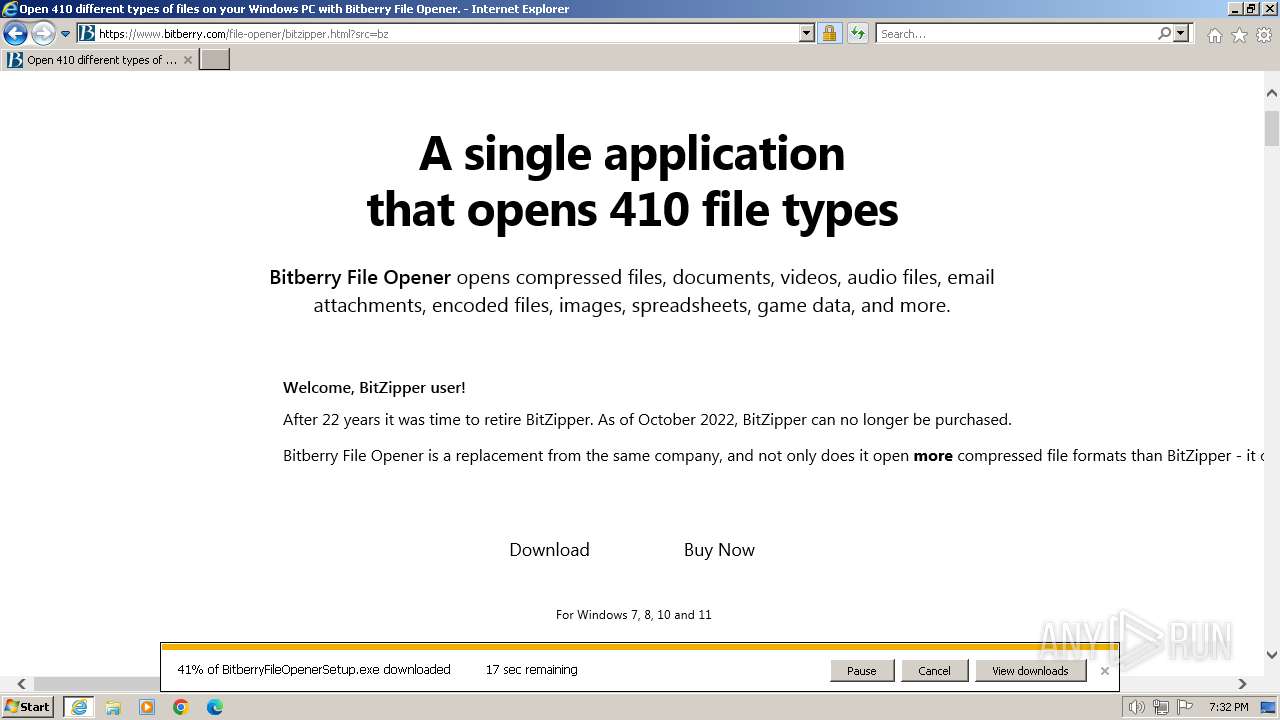1280x720 pixels.
Task: Click the page headline 'A single application'
Action: pyautogui.click(x=632, y=153)
